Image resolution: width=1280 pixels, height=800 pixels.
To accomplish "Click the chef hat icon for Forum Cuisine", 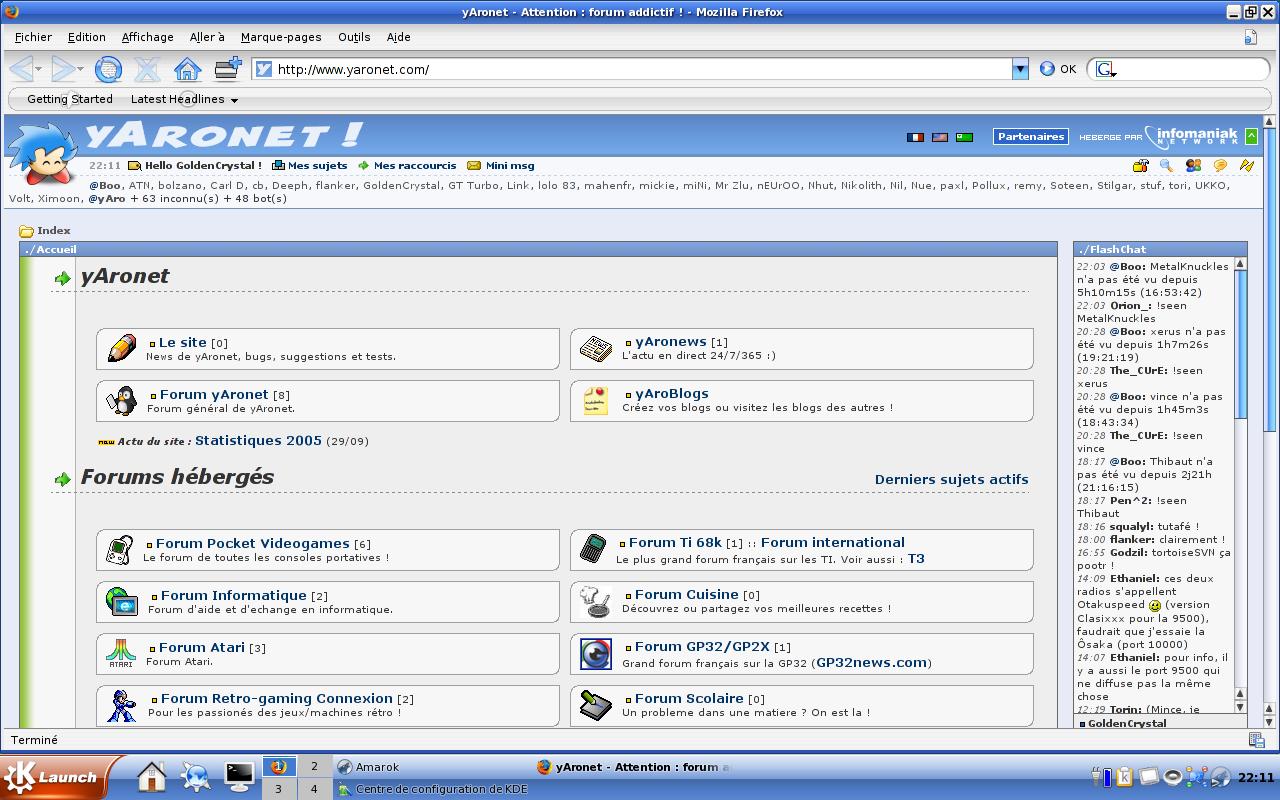I will pyautogui.click(x=596, y=601).
